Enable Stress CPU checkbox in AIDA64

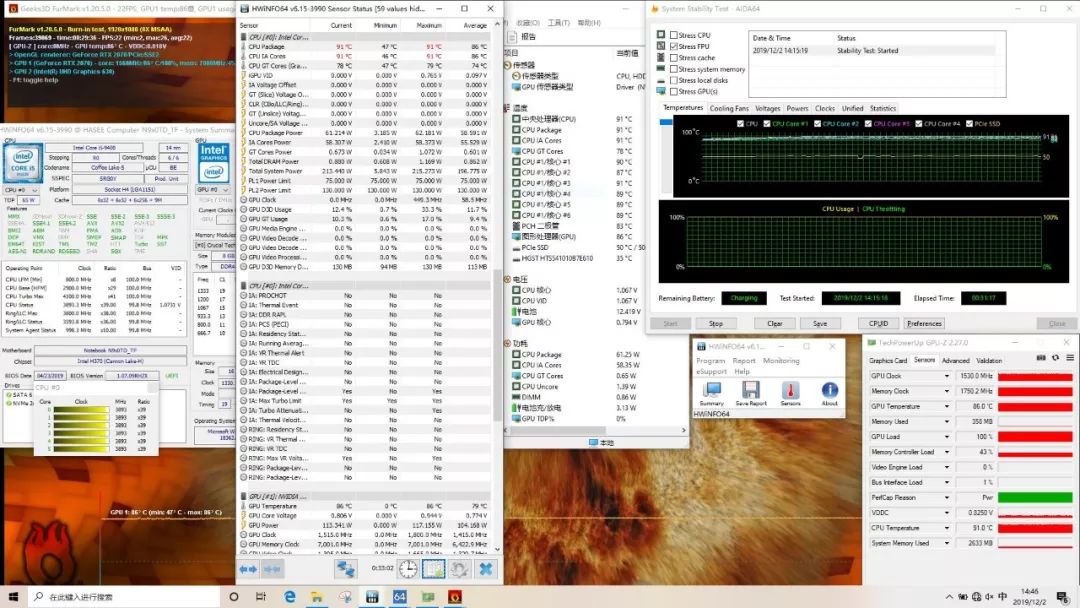[x=674, y=35]
